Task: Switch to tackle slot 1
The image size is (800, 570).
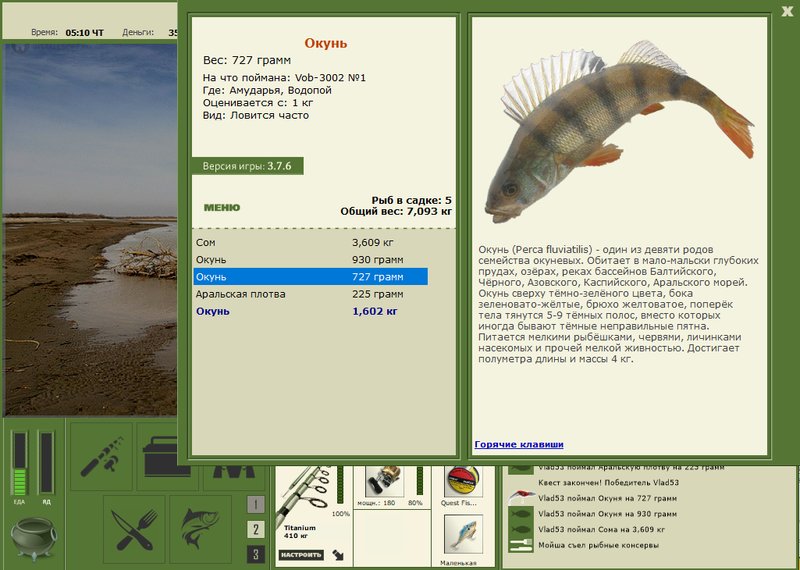Action: [256, 505]
